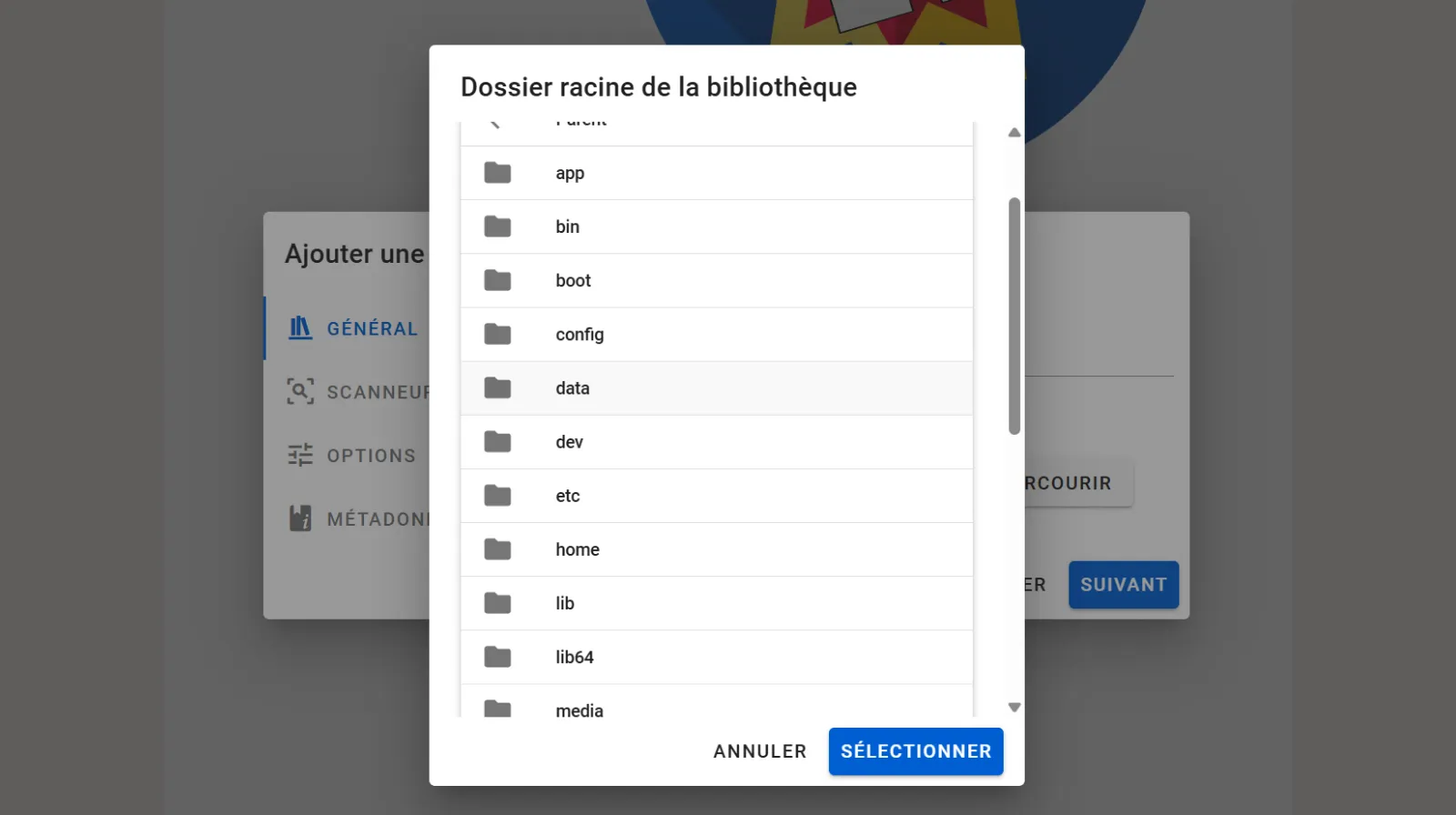The height and width of the screenshot is (815, 1456).
Task: Click the sliders icon beside OPTIONS
Action: click(299, 455)
